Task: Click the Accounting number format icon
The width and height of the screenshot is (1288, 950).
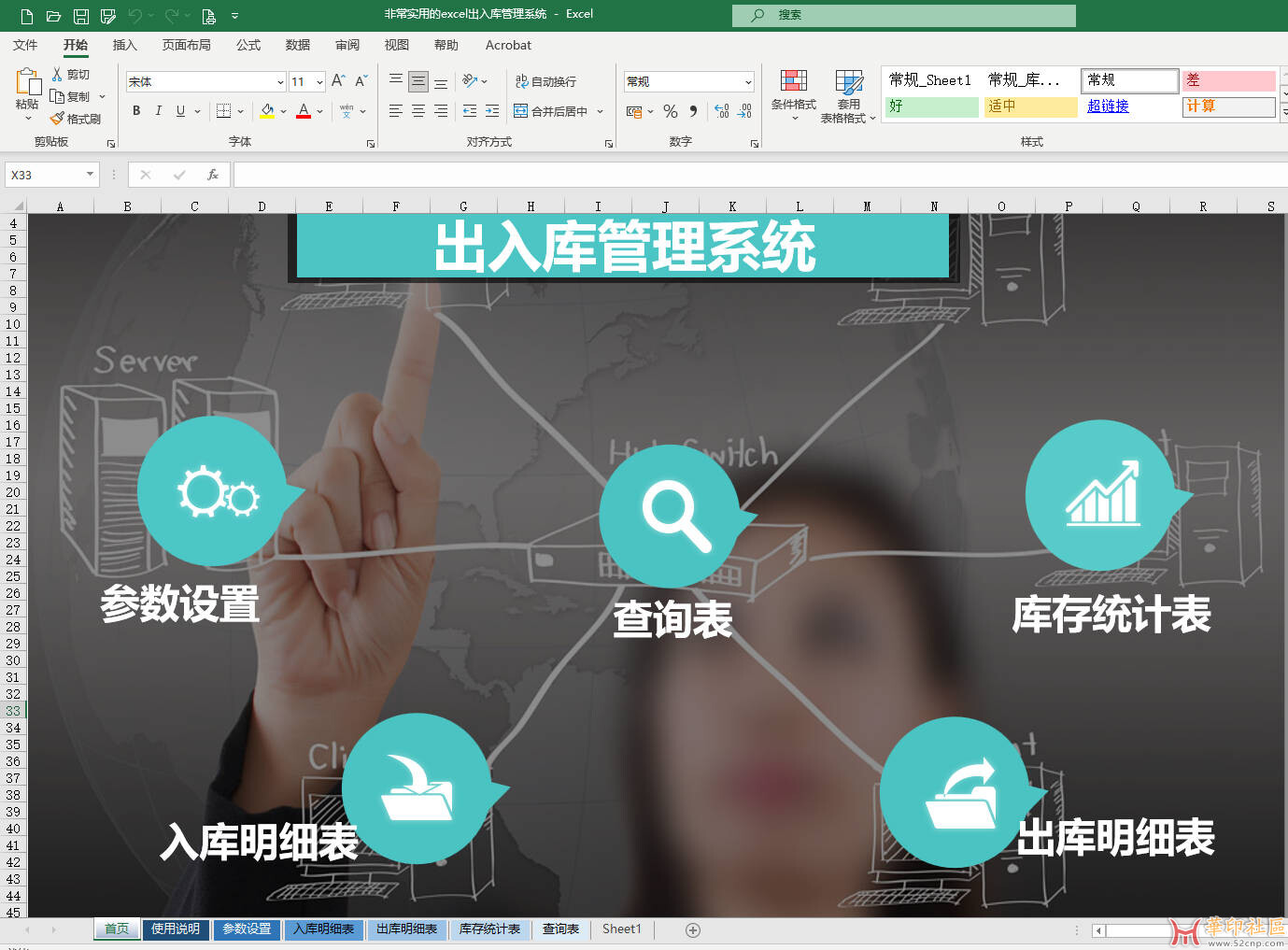Action: coord(634,111)
